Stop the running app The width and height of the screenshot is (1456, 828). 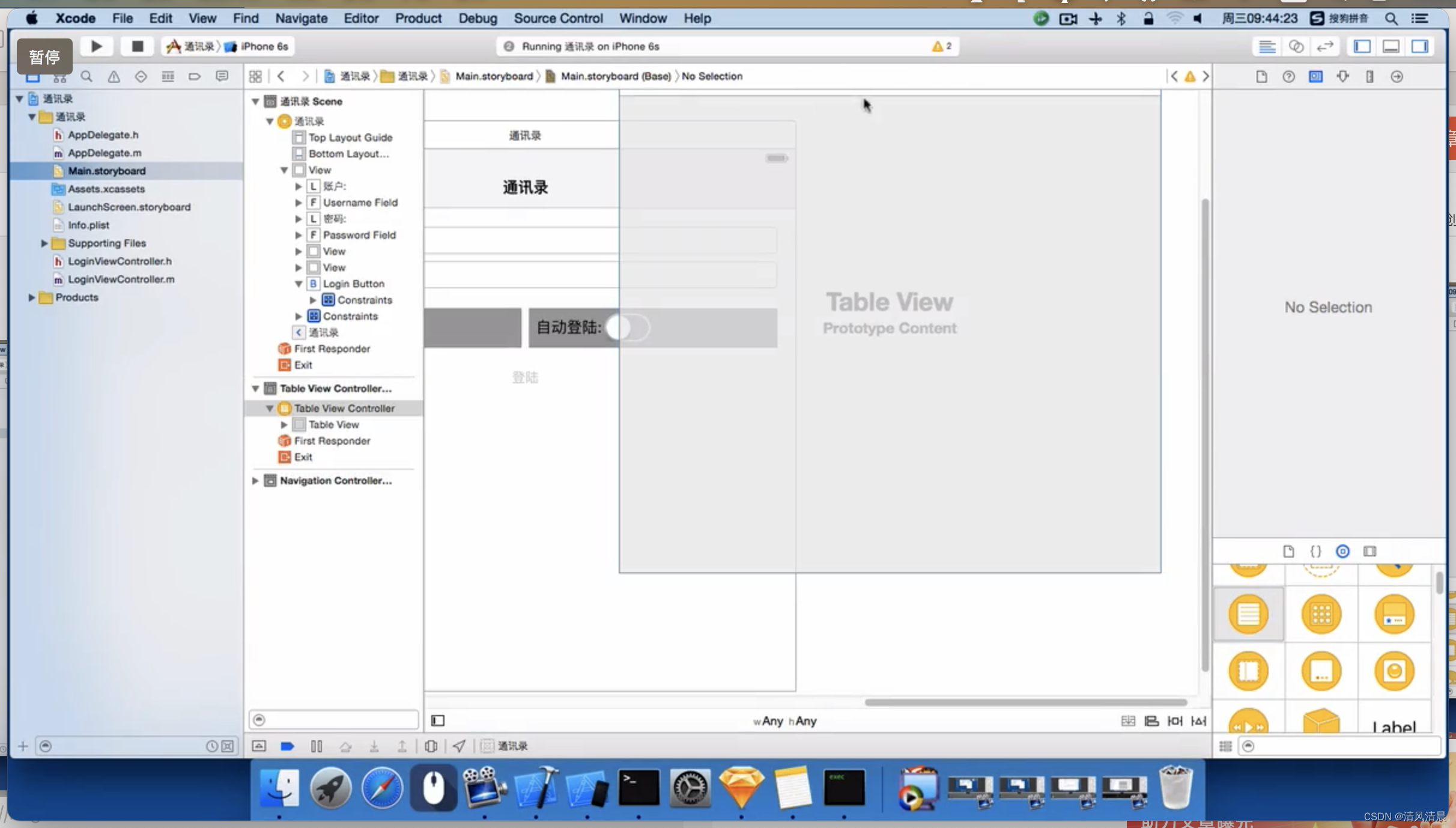[137, 46]
